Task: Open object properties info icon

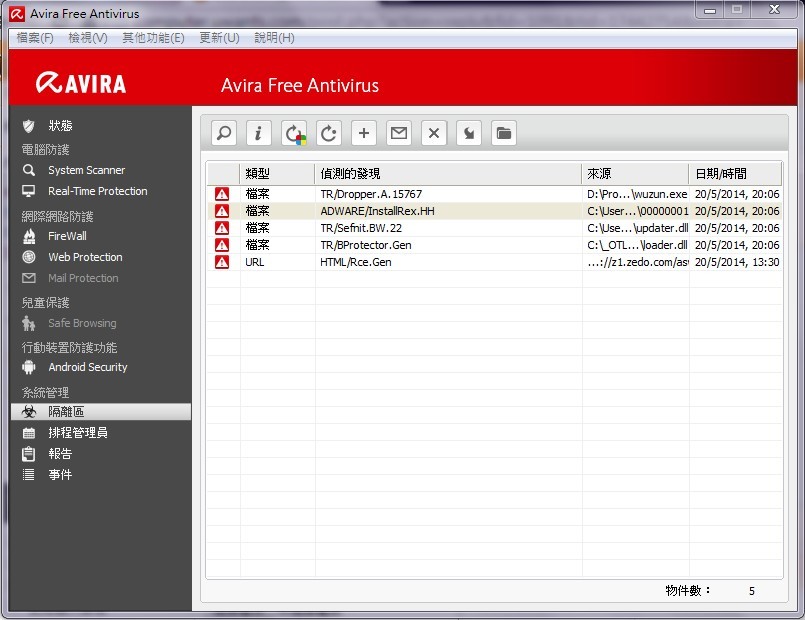Action: tap(259, 133)
